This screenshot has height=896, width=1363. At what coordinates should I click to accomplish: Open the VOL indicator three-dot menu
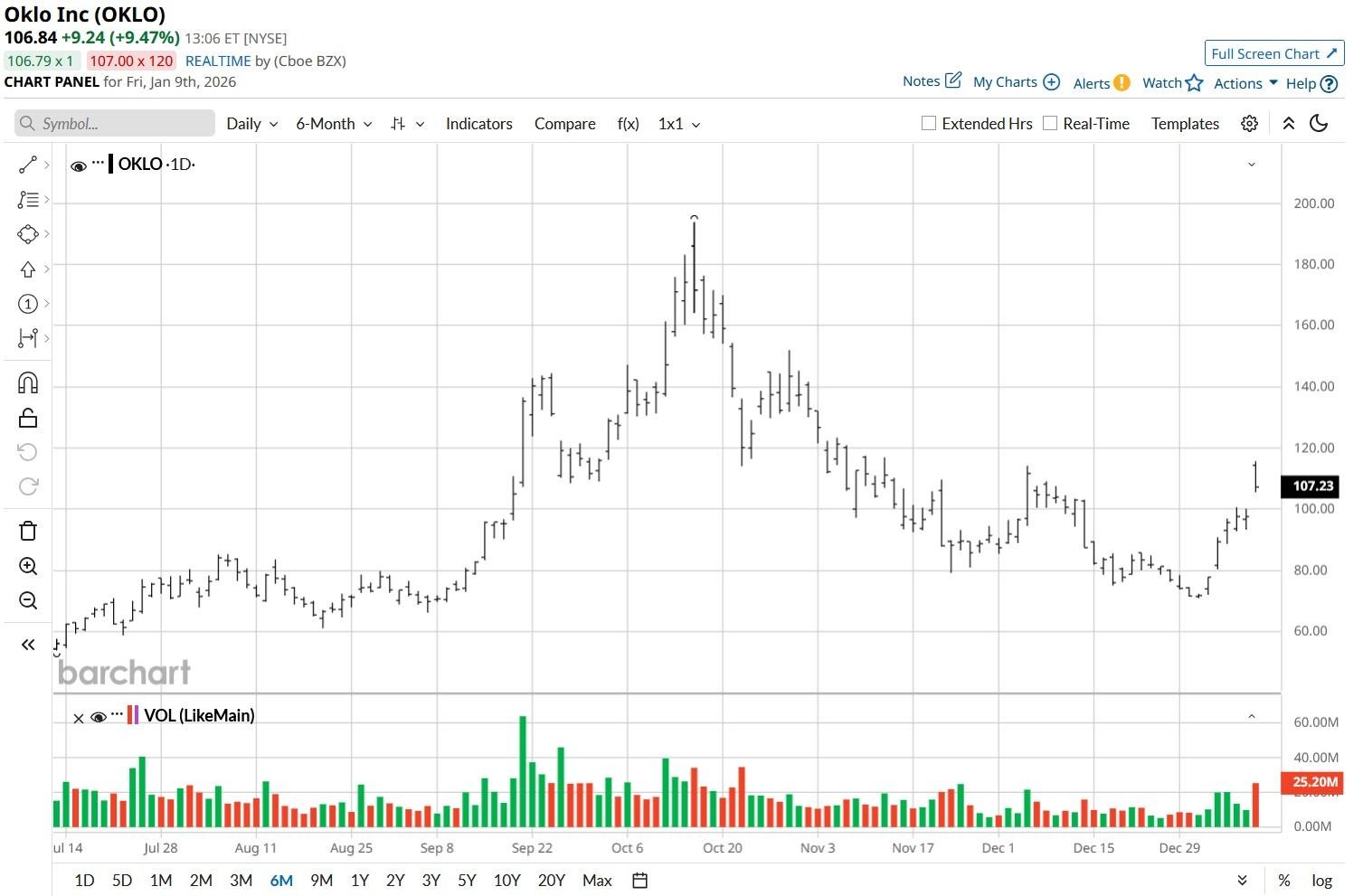[x=117, y=714]
